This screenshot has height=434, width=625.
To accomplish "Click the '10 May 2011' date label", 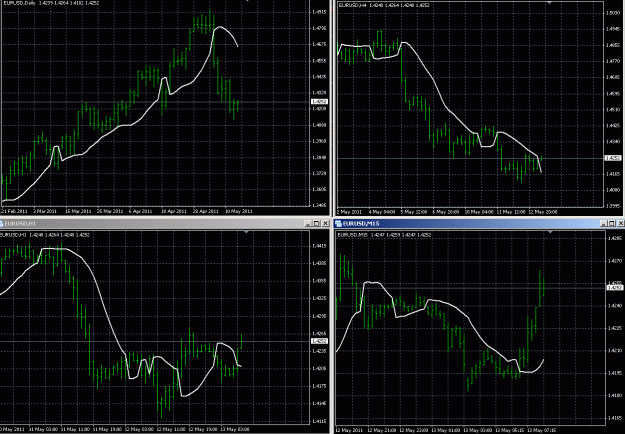I will coord(239,211).
